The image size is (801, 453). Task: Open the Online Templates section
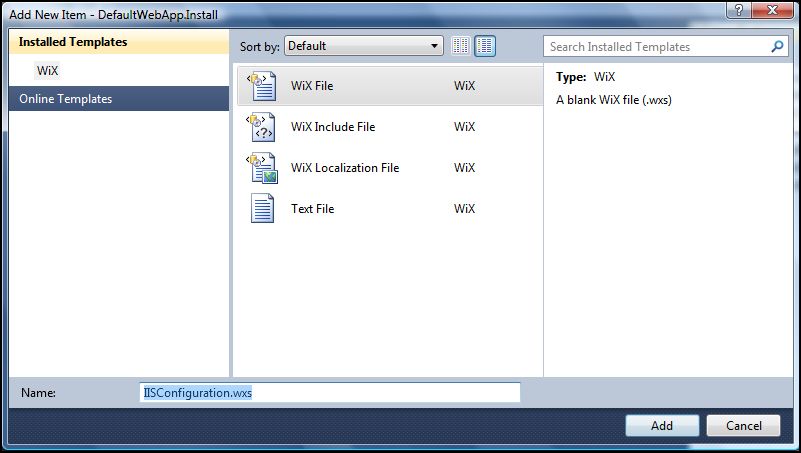tap(119, 99)
